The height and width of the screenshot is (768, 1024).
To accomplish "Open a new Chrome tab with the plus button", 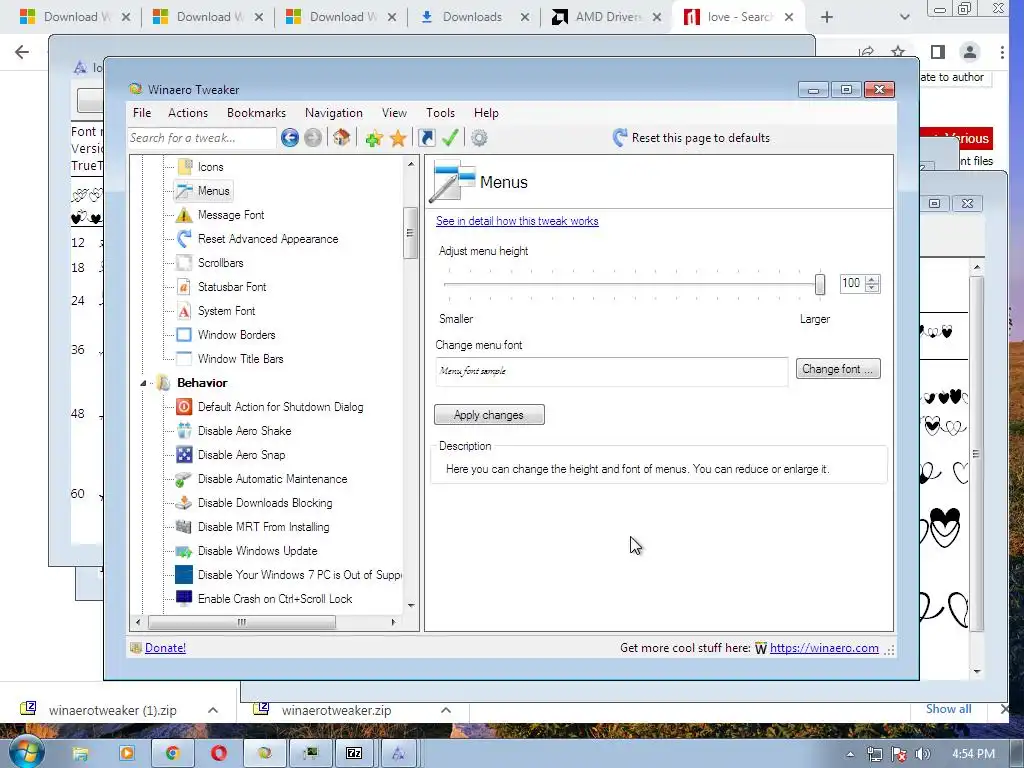I will pyautogui.click(x=827, y=17).
